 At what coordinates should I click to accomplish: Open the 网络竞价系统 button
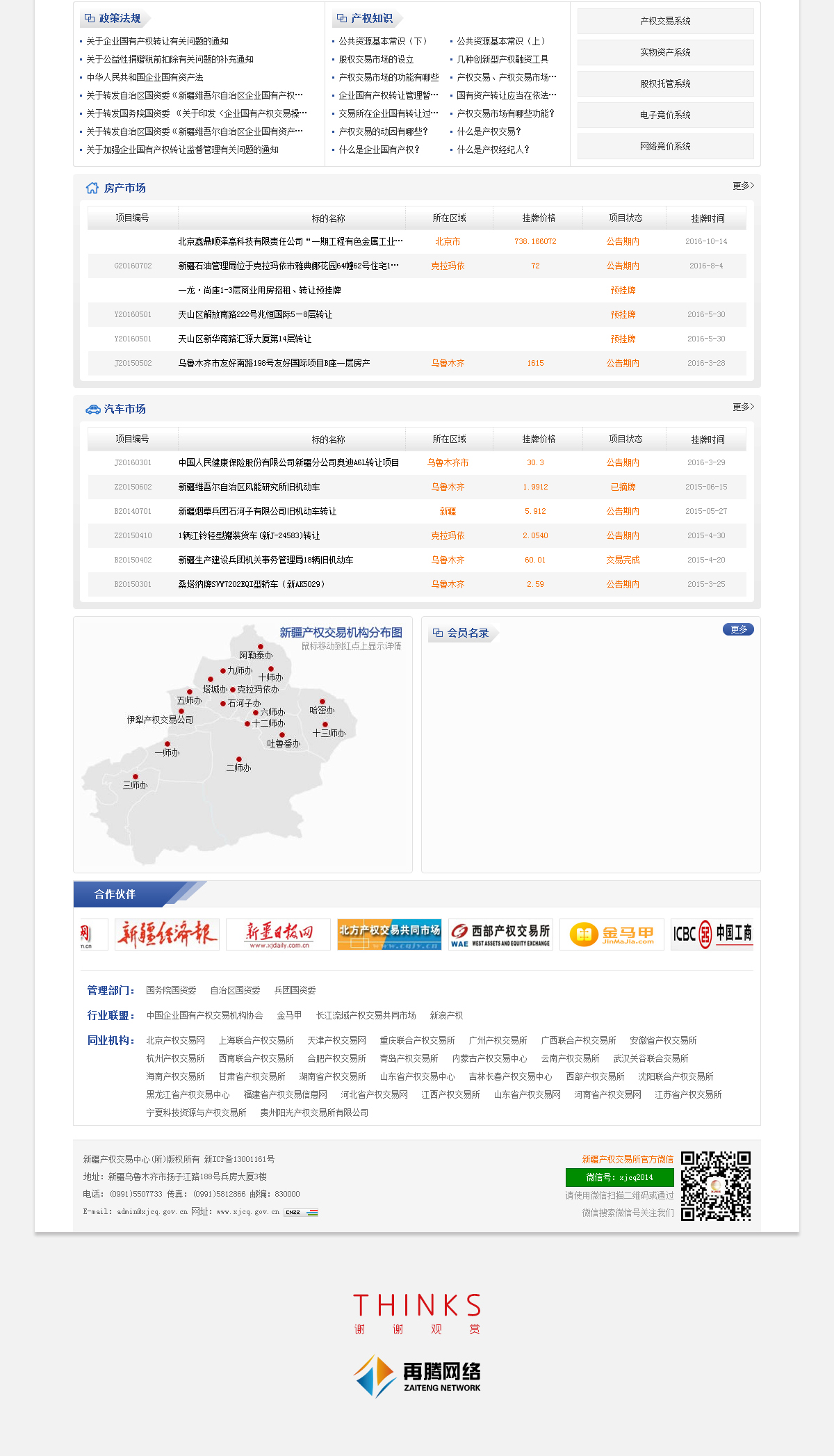(x=666, y=146)
